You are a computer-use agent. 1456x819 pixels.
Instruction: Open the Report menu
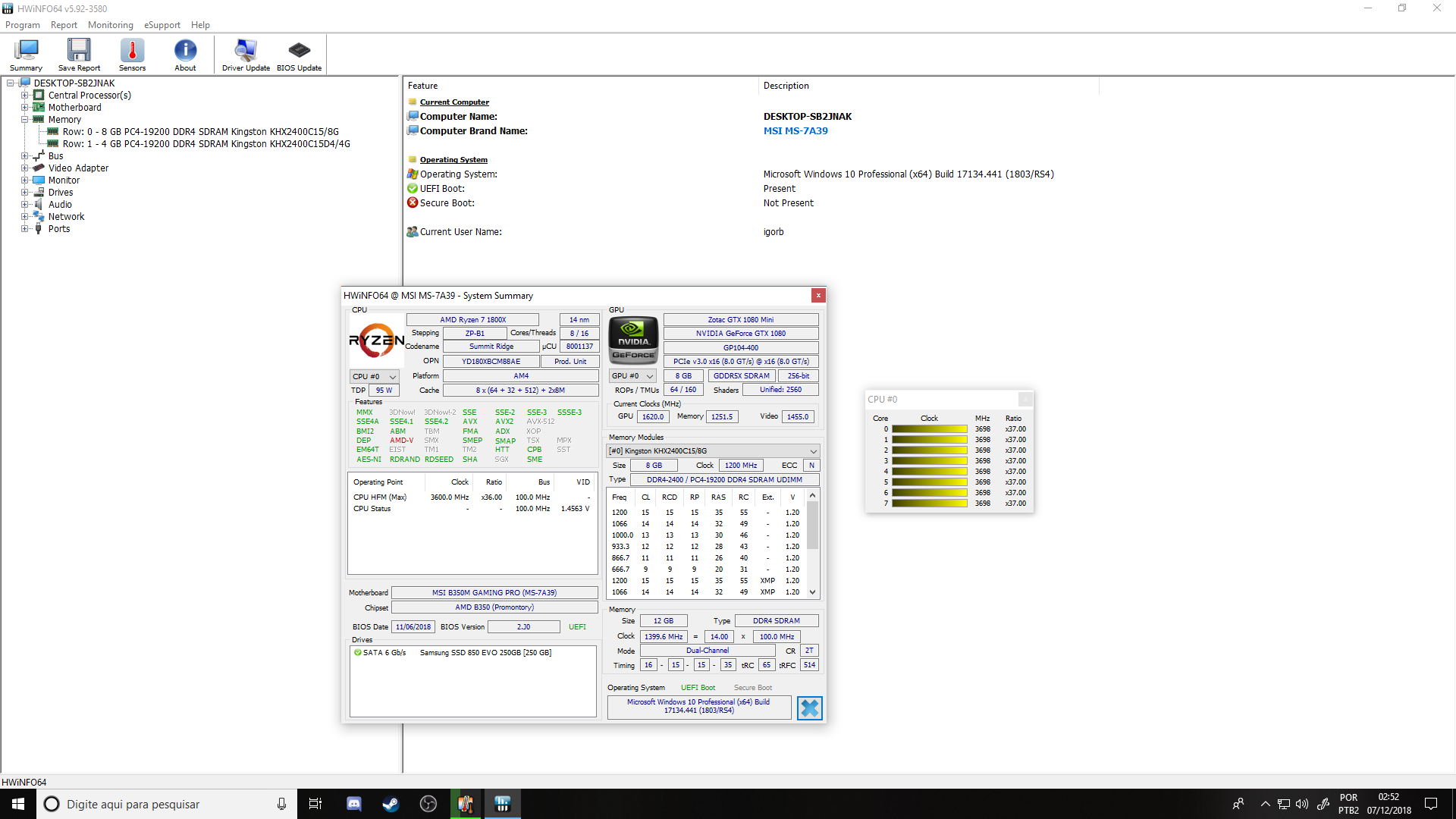pos(64,25)
